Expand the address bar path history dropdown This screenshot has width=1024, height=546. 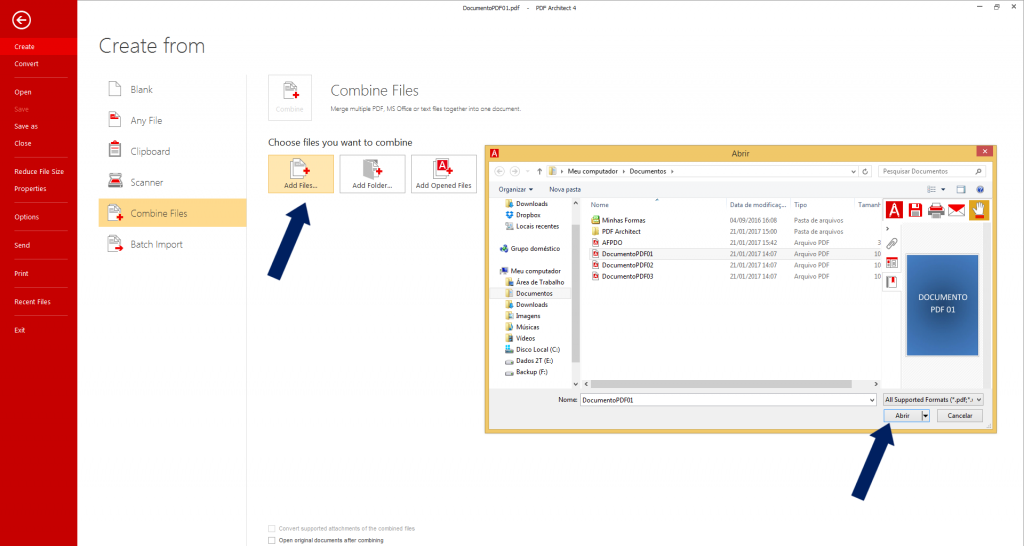(x=853, y=171)
